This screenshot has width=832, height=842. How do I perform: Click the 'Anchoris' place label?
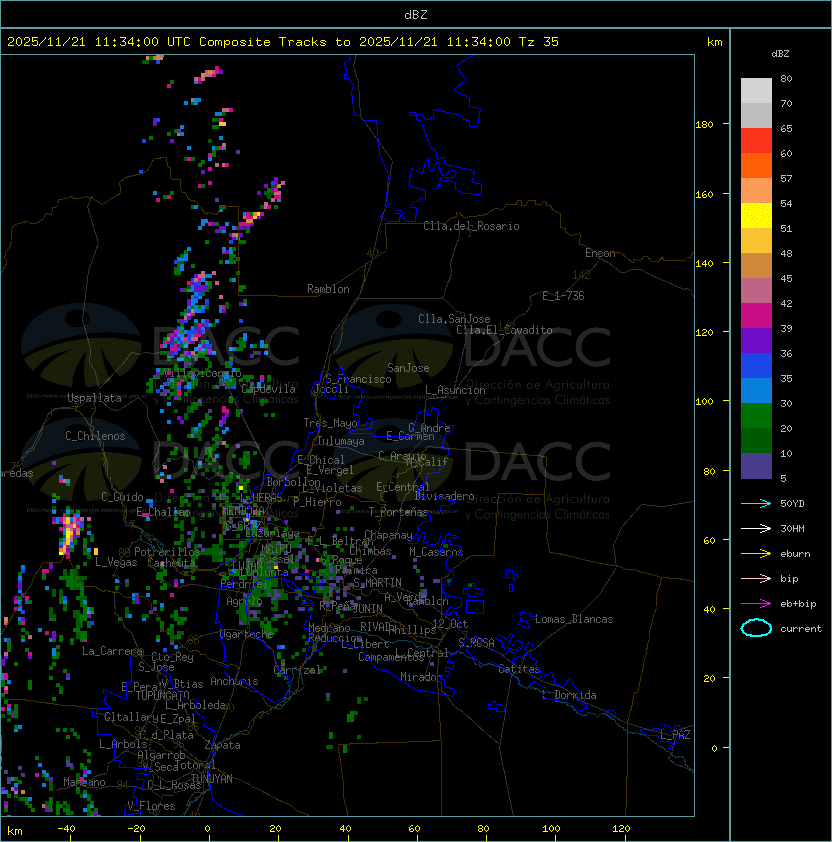[234, 681]
